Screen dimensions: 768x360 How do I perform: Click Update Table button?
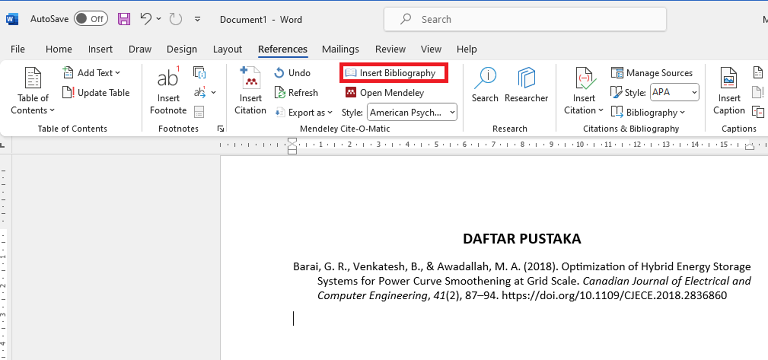click(x=96, y=93)
